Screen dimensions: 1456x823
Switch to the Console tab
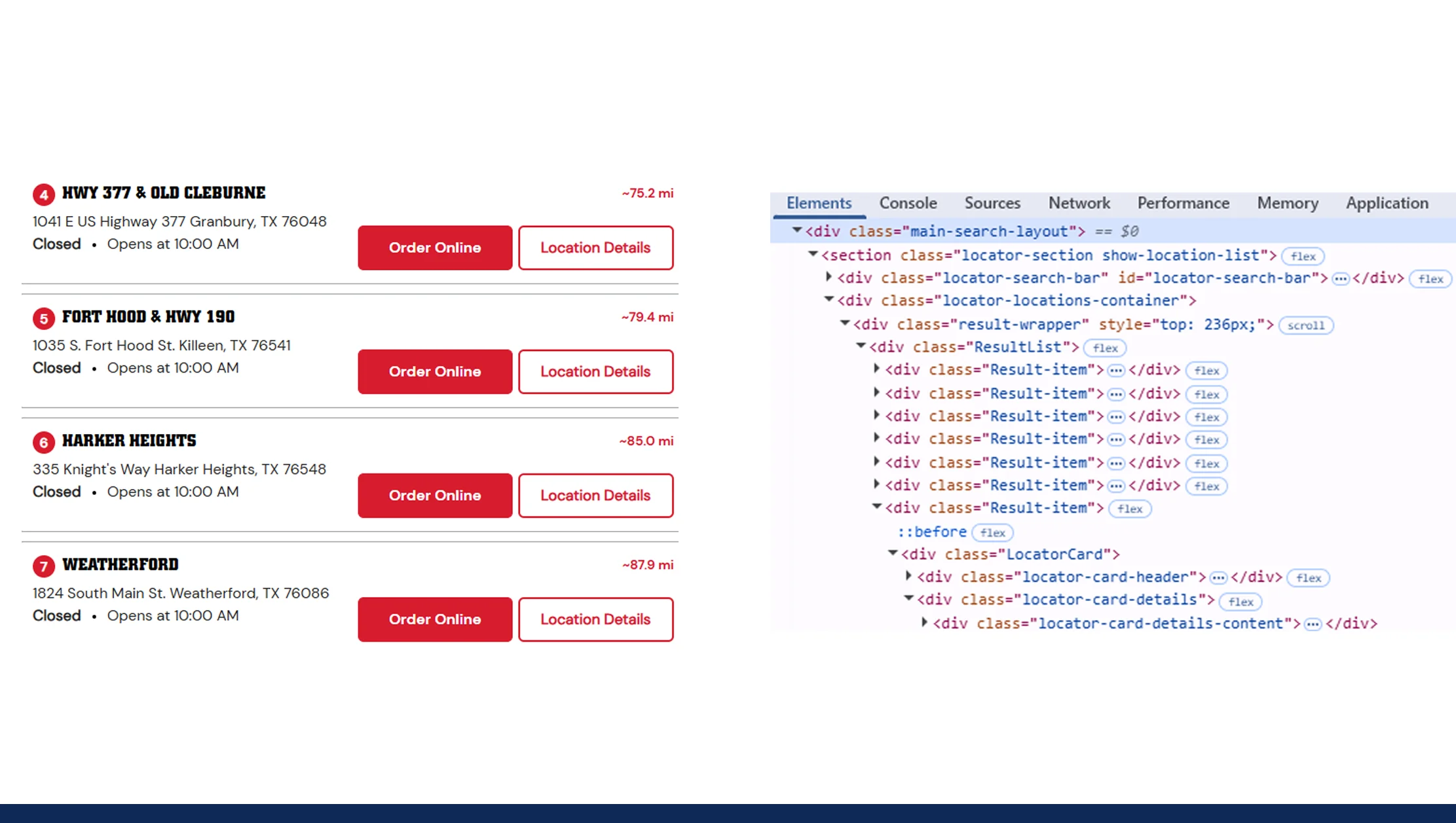tap(908, 203)
